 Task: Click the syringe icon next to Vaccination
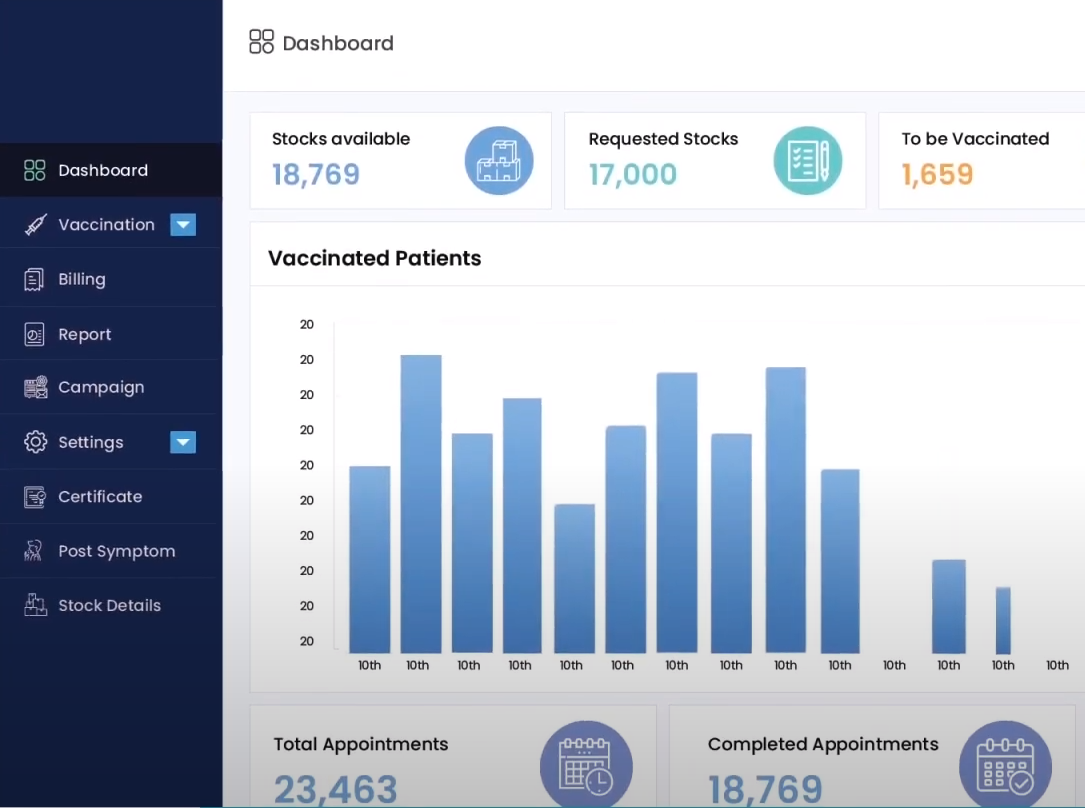click(x=36, y=224)
